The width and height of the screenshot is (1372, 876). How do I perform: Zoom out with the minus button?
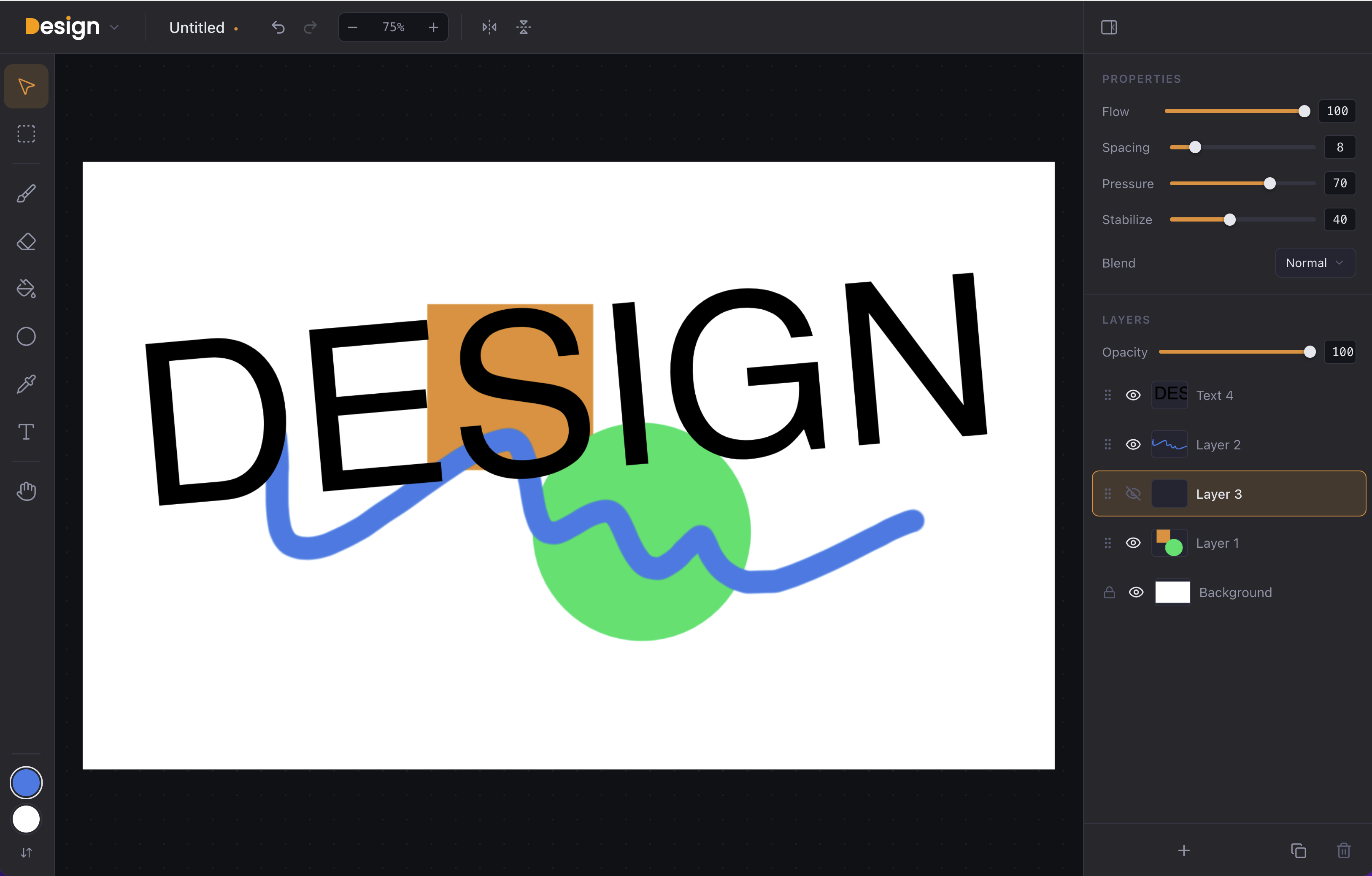[x=353, y=27]
